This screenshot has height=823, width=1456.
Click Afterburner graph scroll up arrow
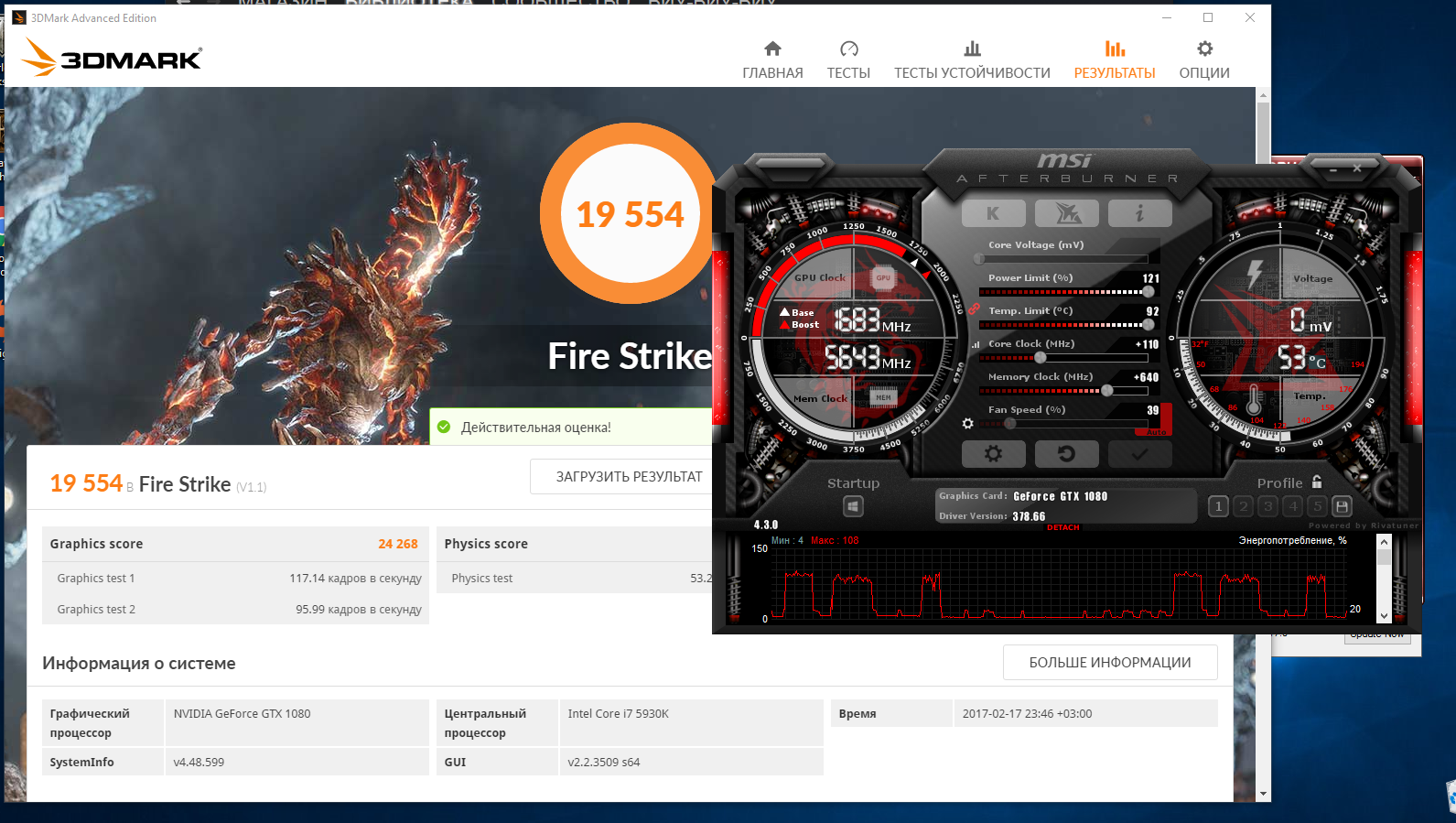[1384, 542]
